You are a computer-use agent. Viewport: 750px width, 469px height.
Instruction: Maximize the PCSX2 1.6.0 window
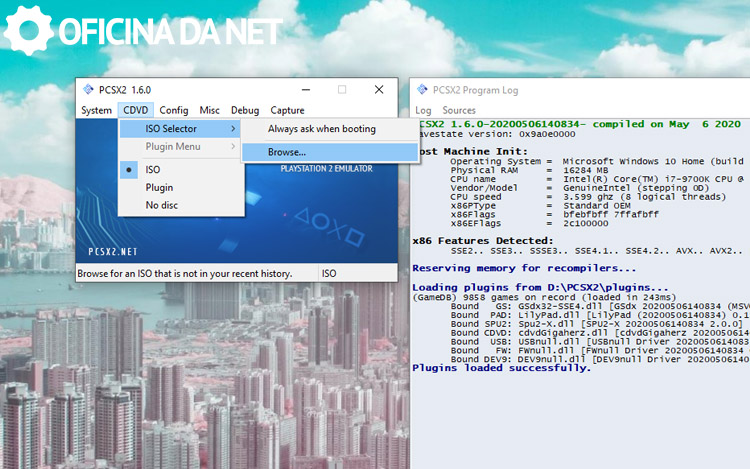(342, 89)
